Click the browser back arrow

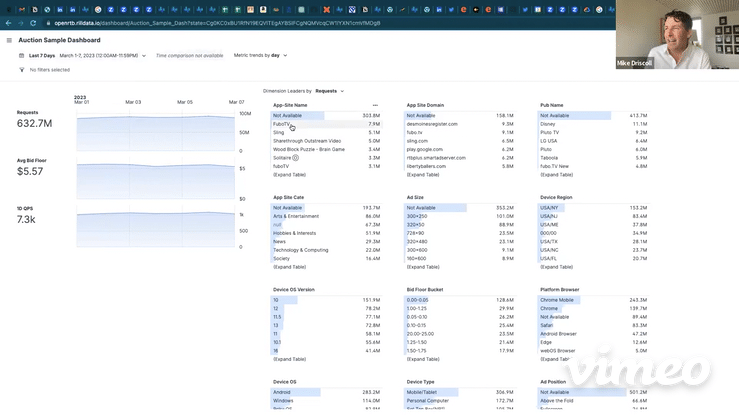coord(8,23)
